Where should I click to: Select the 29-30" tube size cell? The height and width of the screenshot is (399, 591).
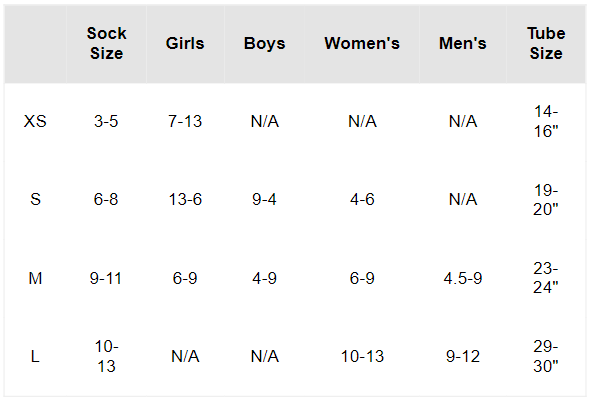click(x=546, y=356)
